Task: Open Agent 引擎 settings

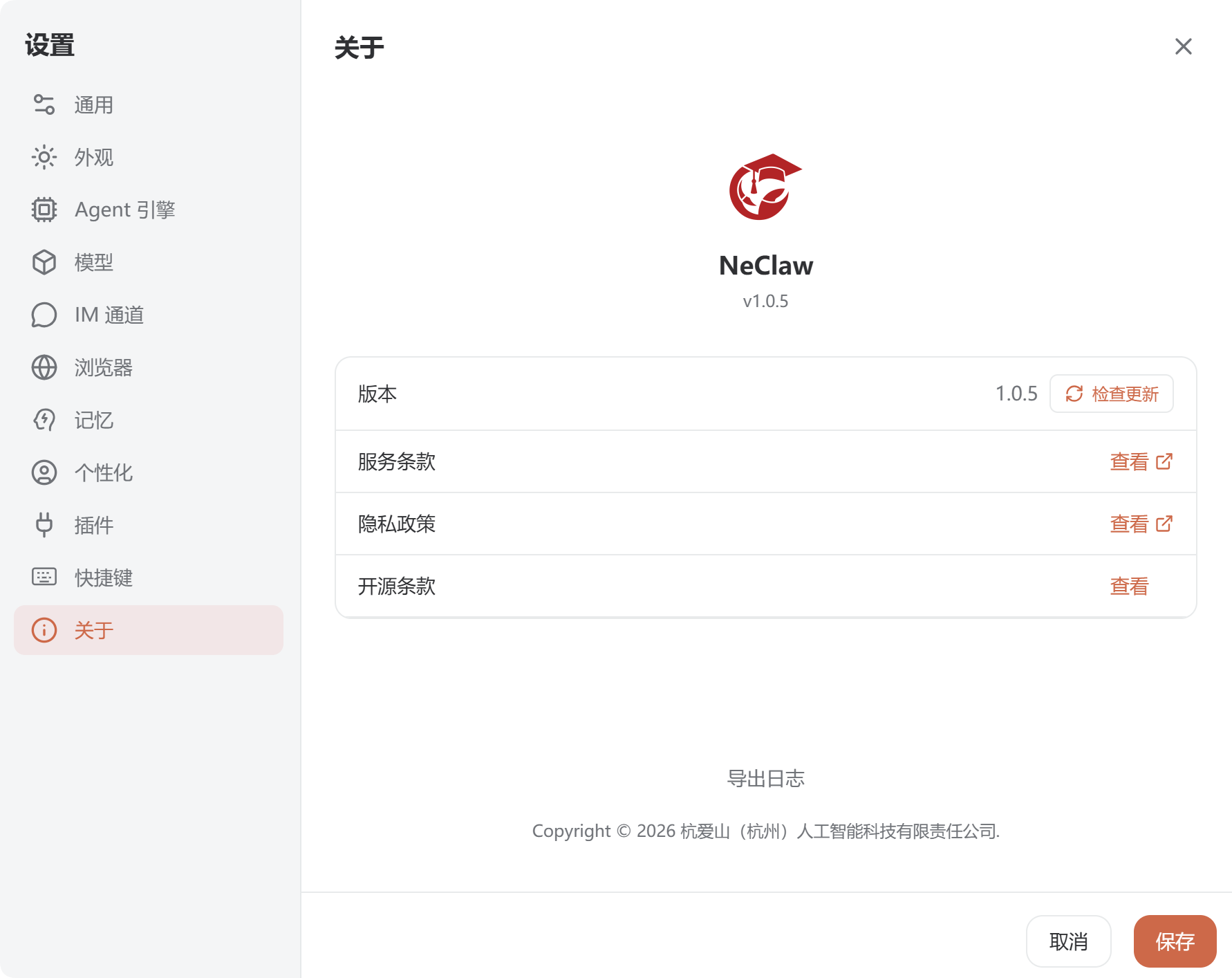Action: click(x=149, y=210)
